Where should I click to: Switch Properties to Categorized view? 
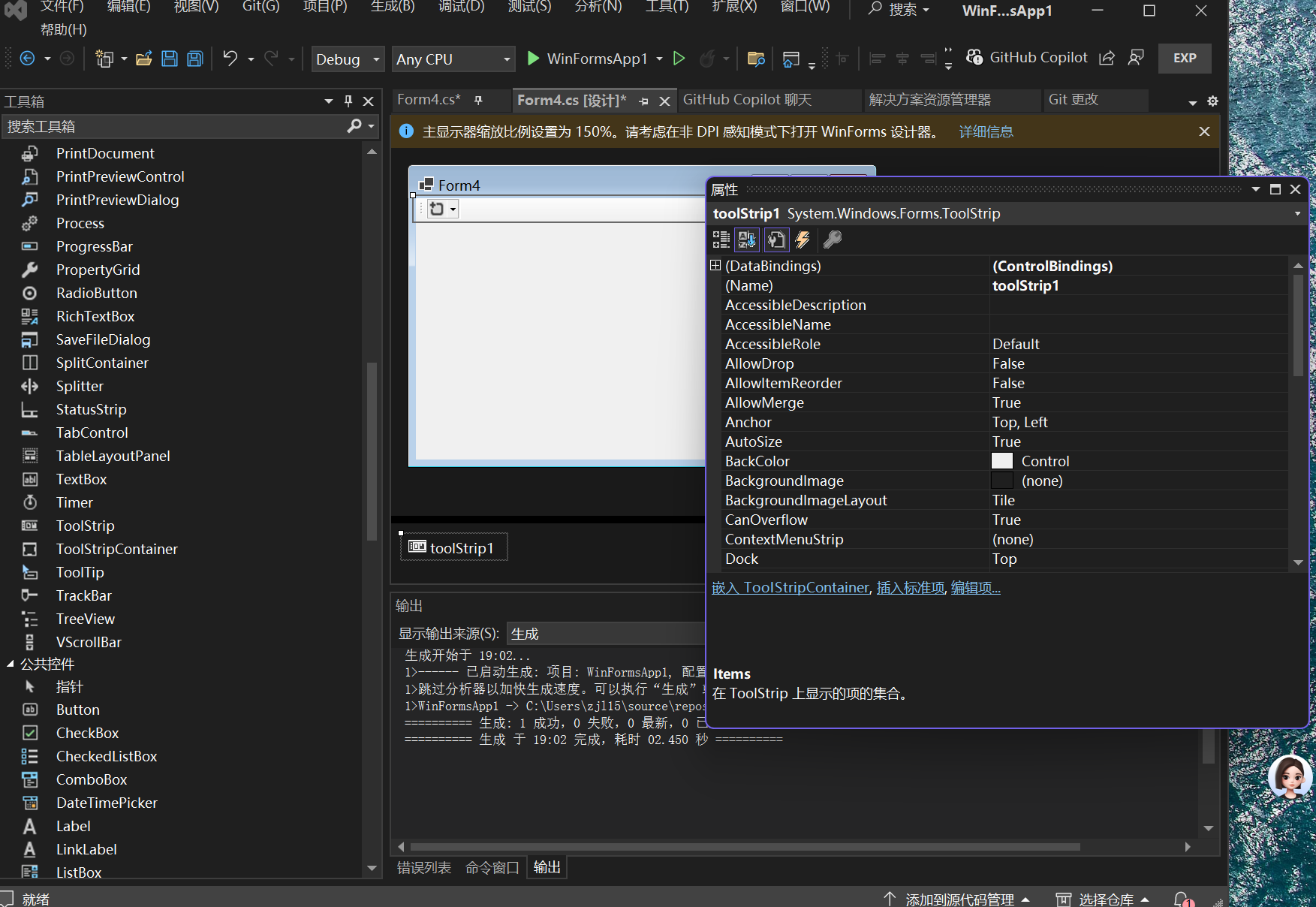pyautogui.click(x=720, y=240)
